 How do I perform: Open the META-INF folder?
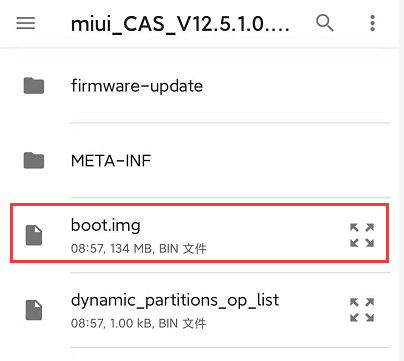pos(111,161)
